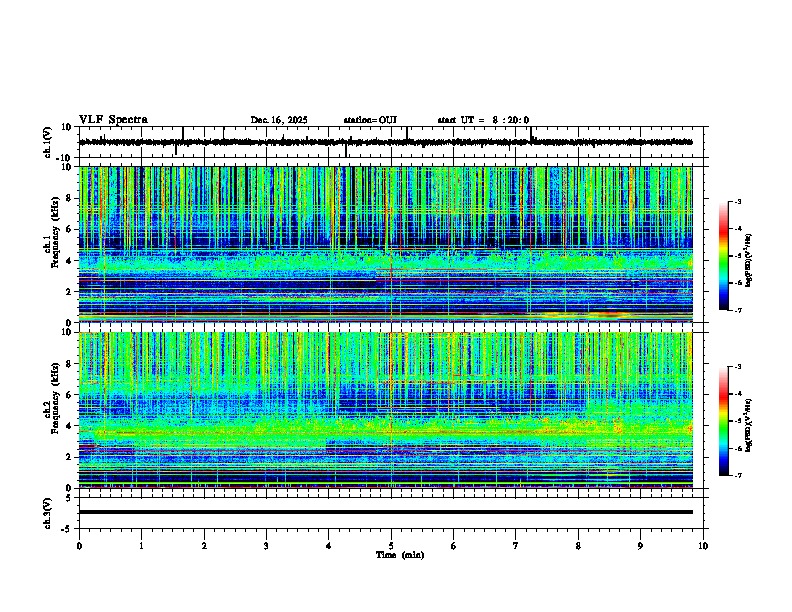The width and height of the screenshot is (792, 612).
Task: Click the "Time (min)" axis label
Action: point(400,555)
